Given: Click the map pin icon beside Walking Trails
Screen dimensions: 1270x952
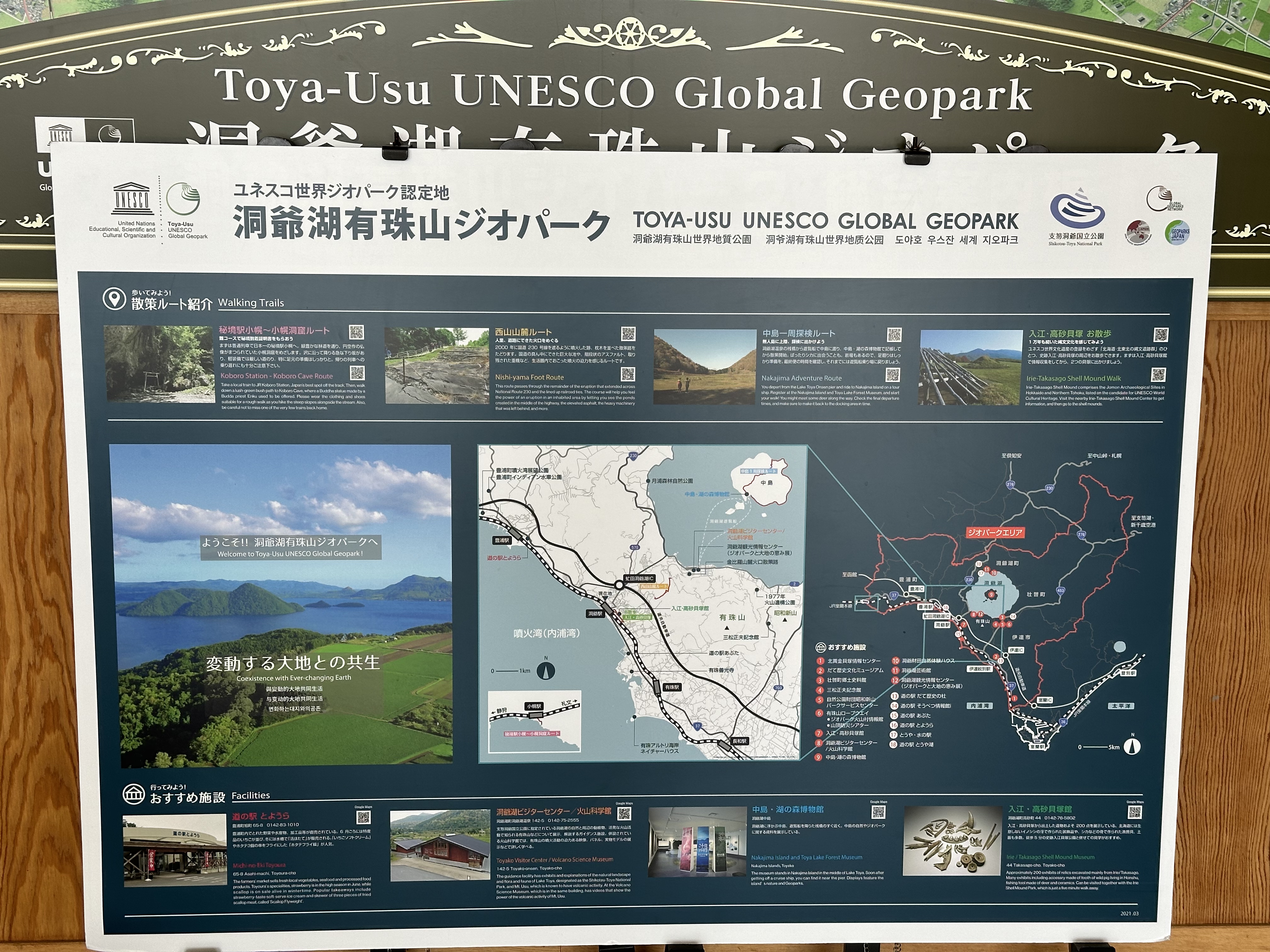Looking at the screenshot, I should [114, 298].
